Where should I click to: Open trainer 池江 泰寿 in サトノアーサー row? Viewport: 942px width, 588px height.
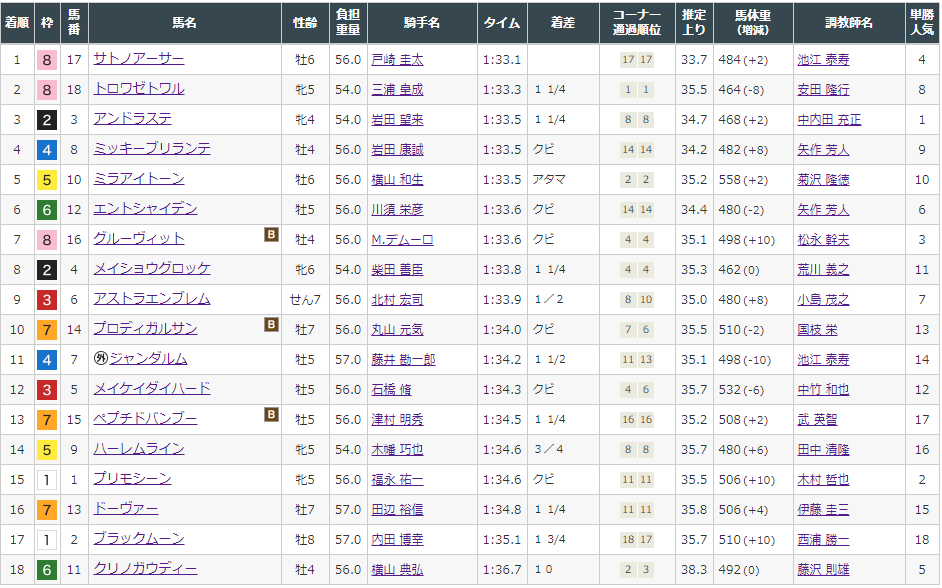click(x=823, y=59)
